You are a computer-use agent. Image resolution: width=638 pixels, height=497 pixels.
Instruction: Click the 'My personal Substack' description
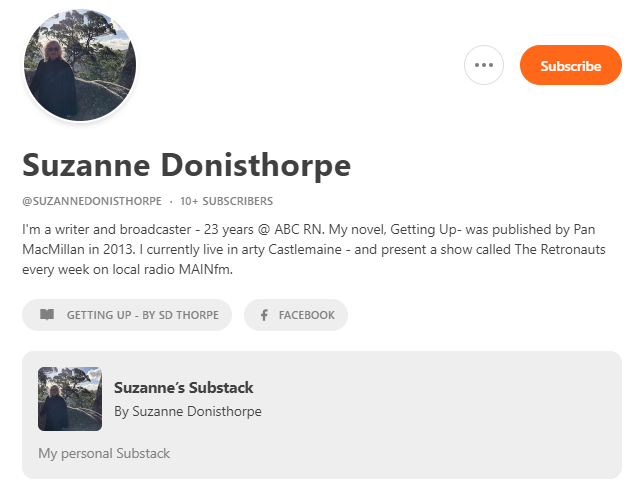pyautogui.click(x=104, y=453)
